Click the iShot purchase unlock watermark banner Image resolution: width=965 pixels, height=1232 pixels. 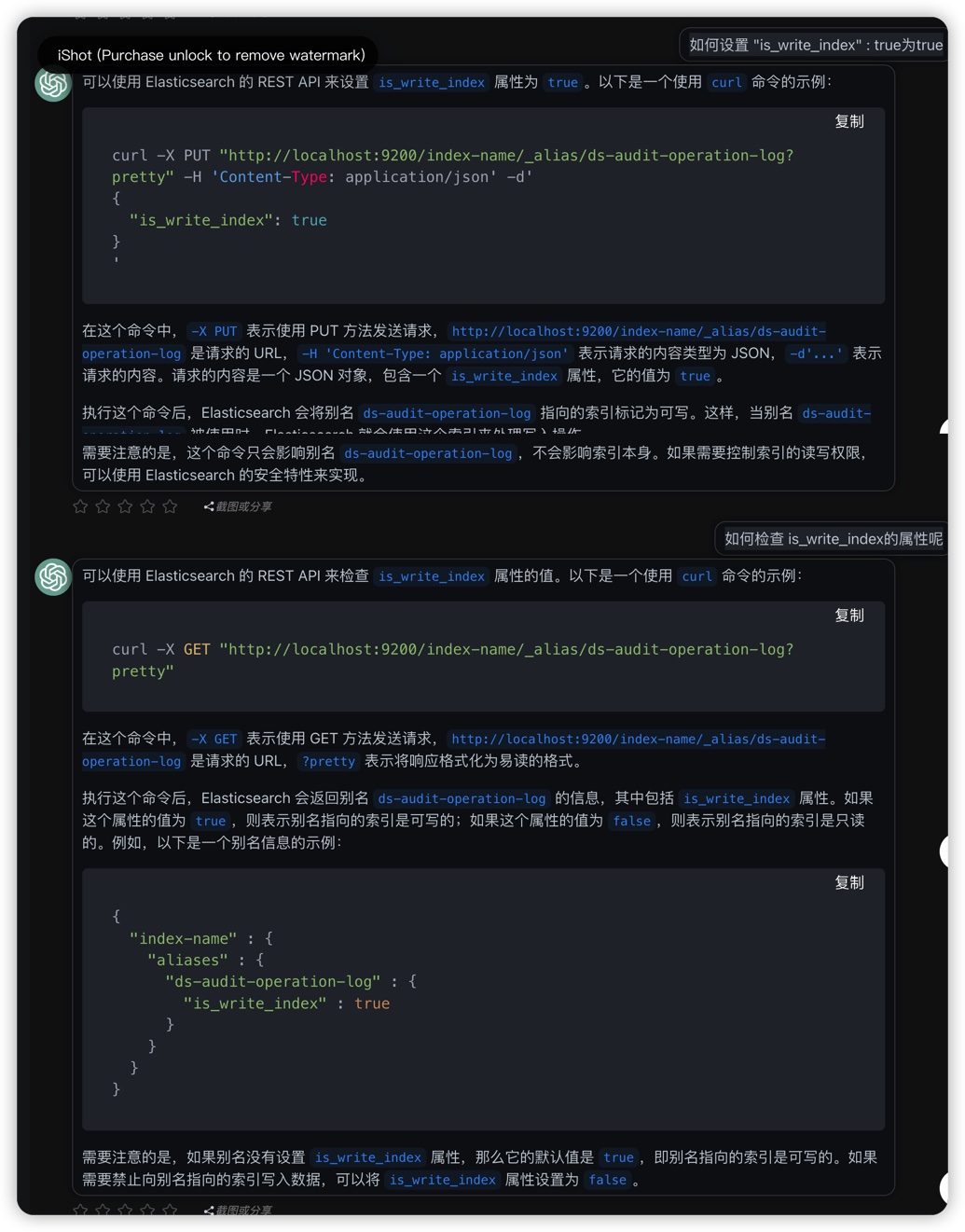[211, 55]
